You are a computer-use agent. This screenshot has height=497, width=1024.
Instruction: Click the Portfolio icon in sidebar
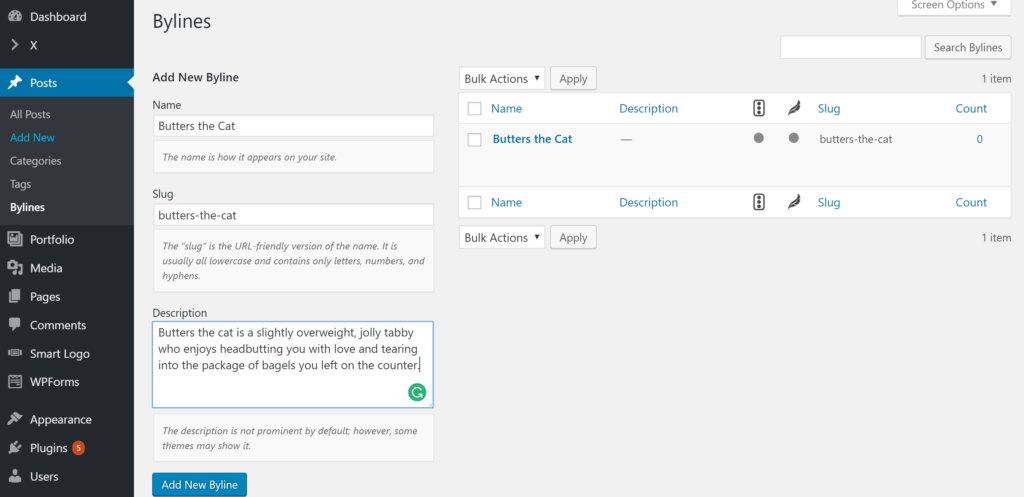point(15,240)
